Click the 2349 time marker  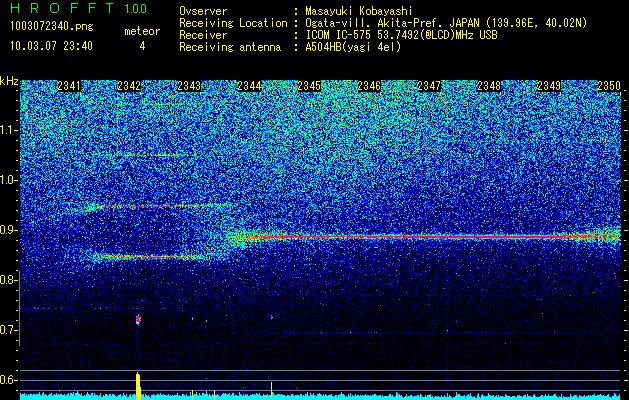[549, 86]
